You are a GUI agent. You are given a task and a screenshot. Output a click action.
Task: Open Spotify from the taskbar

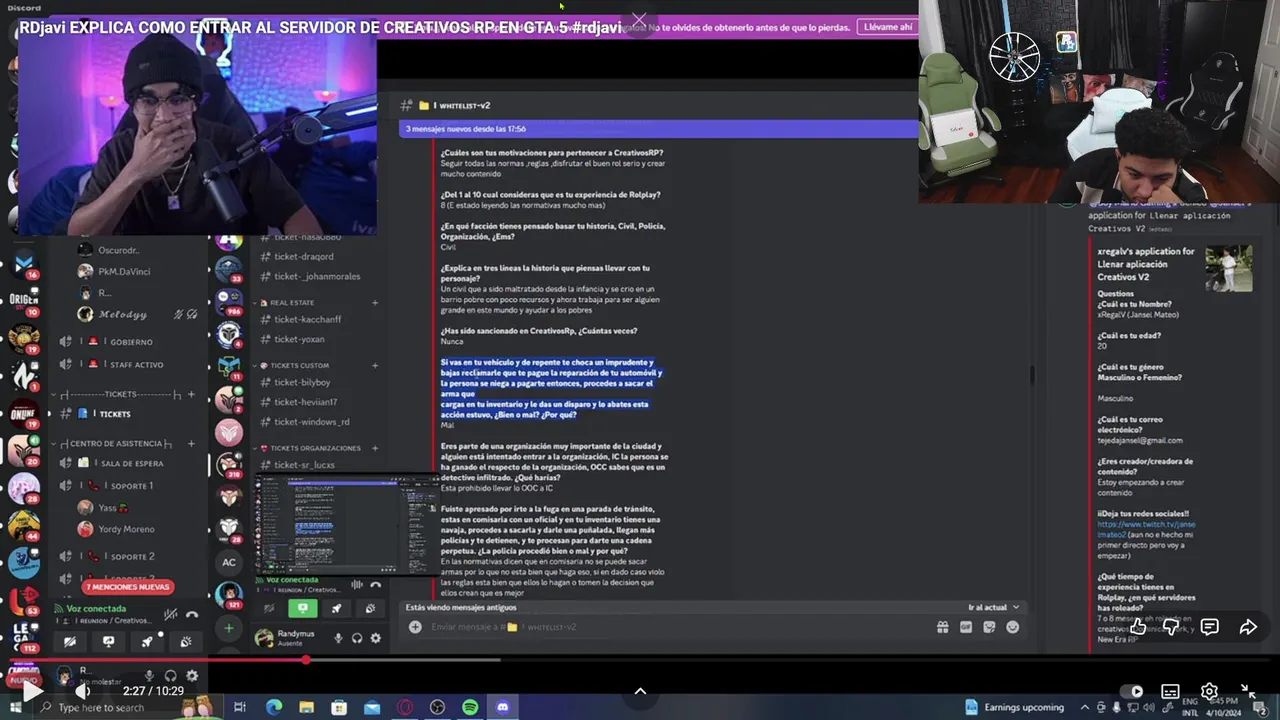pos(470,707)
